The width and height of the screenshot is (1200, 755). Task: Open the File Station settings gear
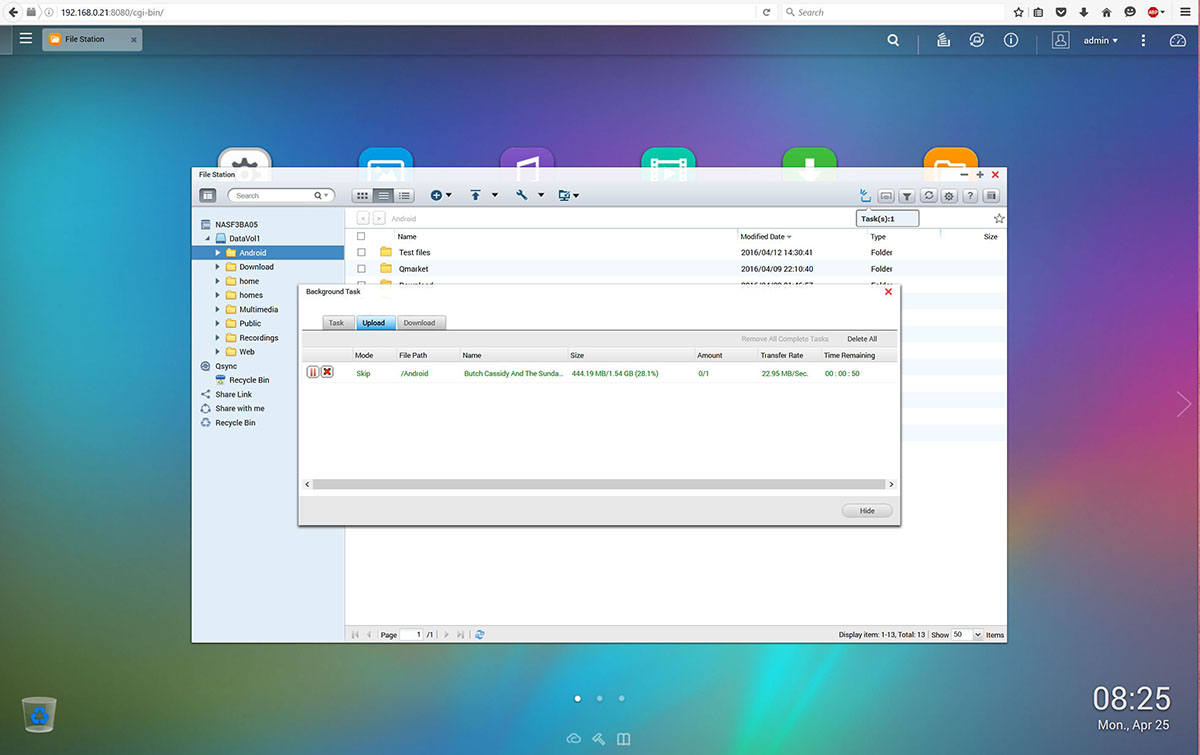tap(949, 196)
